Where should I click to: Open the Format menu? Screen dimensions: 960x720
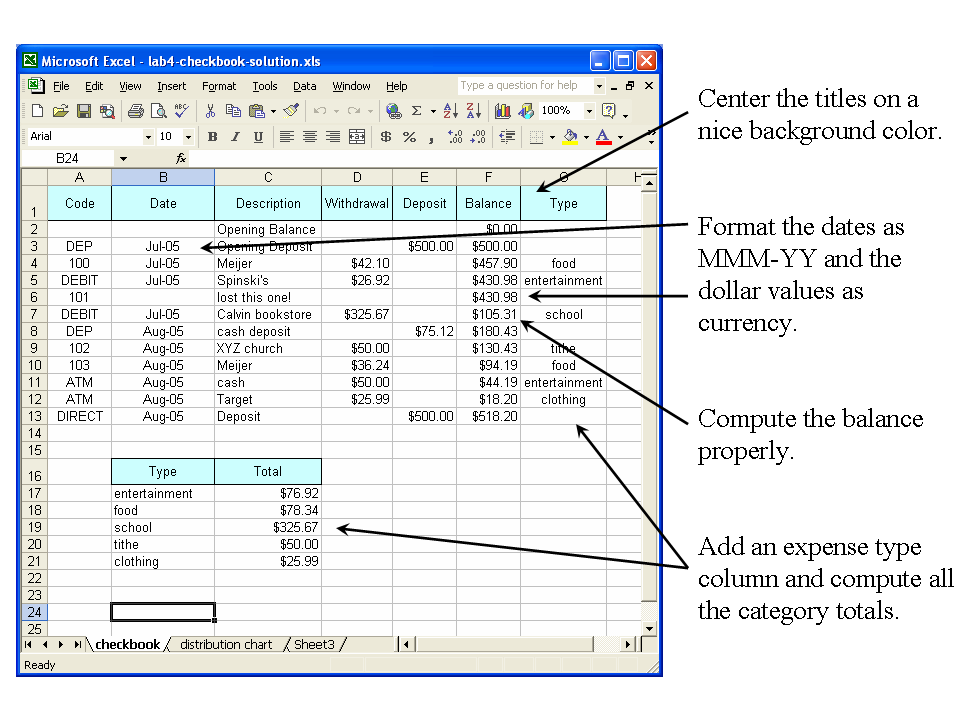coord(219,86)
